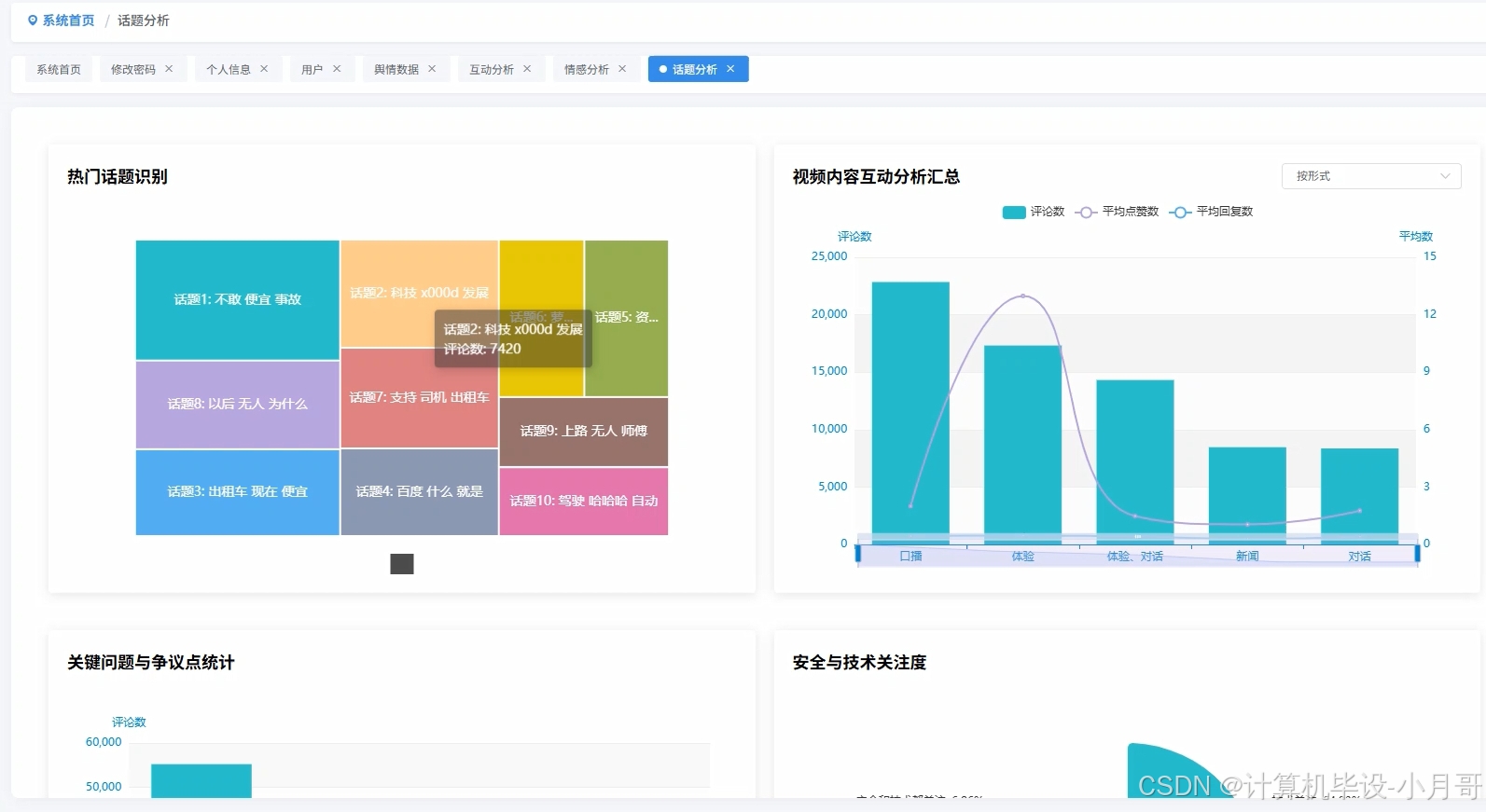Click the 口播 bar in the chart

click(910, 412)
